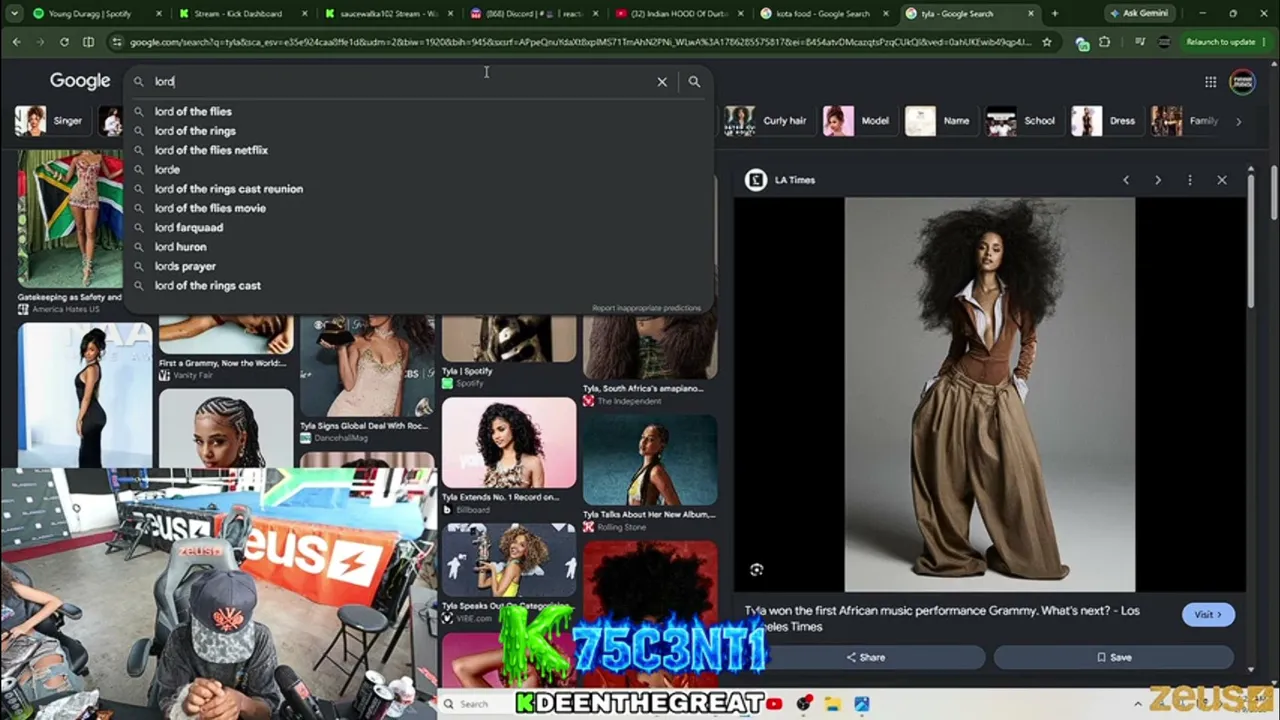Screen dimensions: 1280x720
Task: Close the Young Duragg Spotify tab
Action: coord(160,14)
